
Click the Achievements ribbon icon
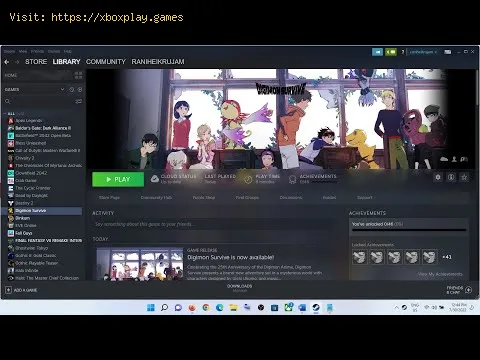point(292,179)
